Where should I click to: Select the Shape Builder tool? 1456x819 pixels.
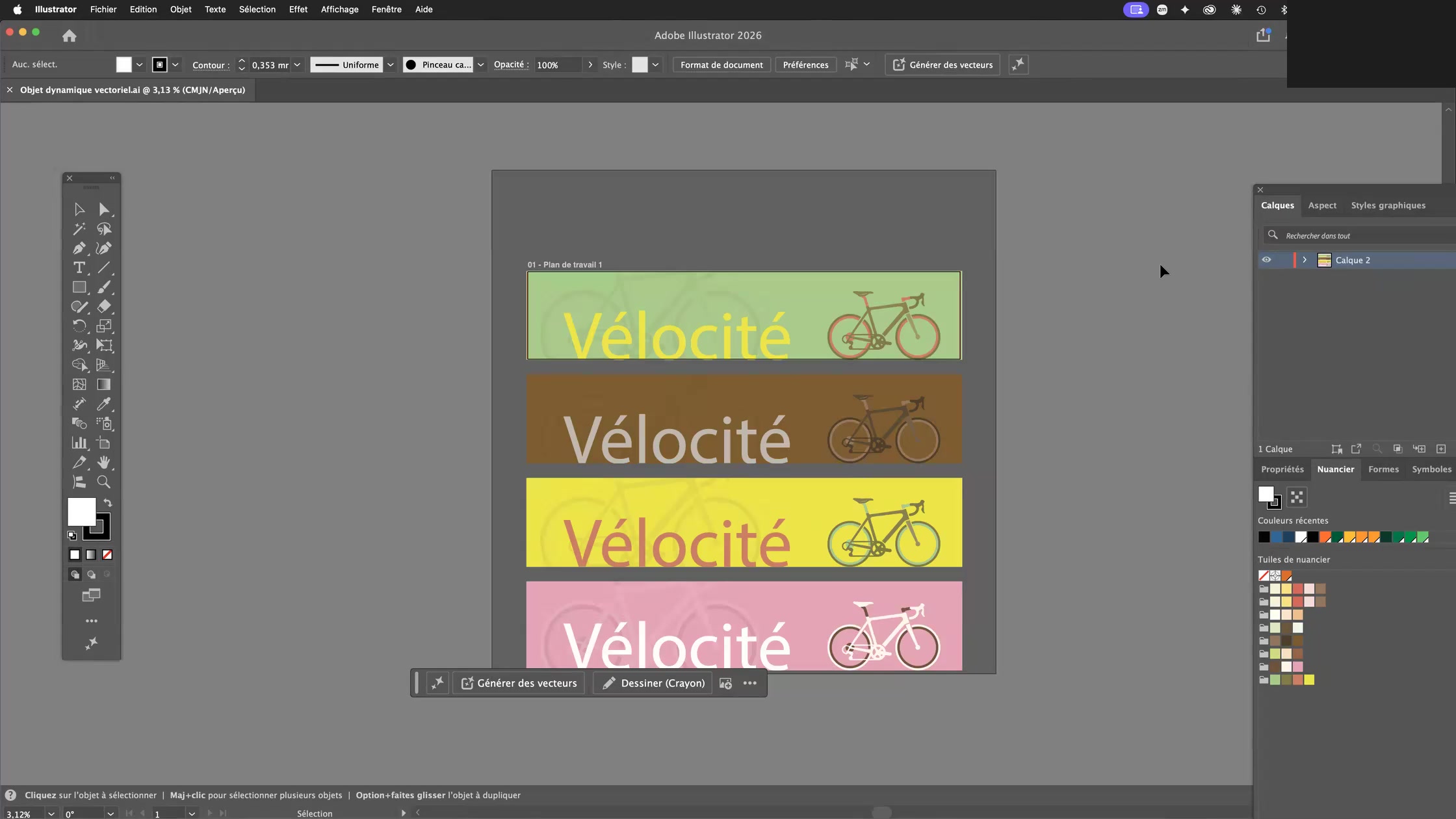point(79,365)
